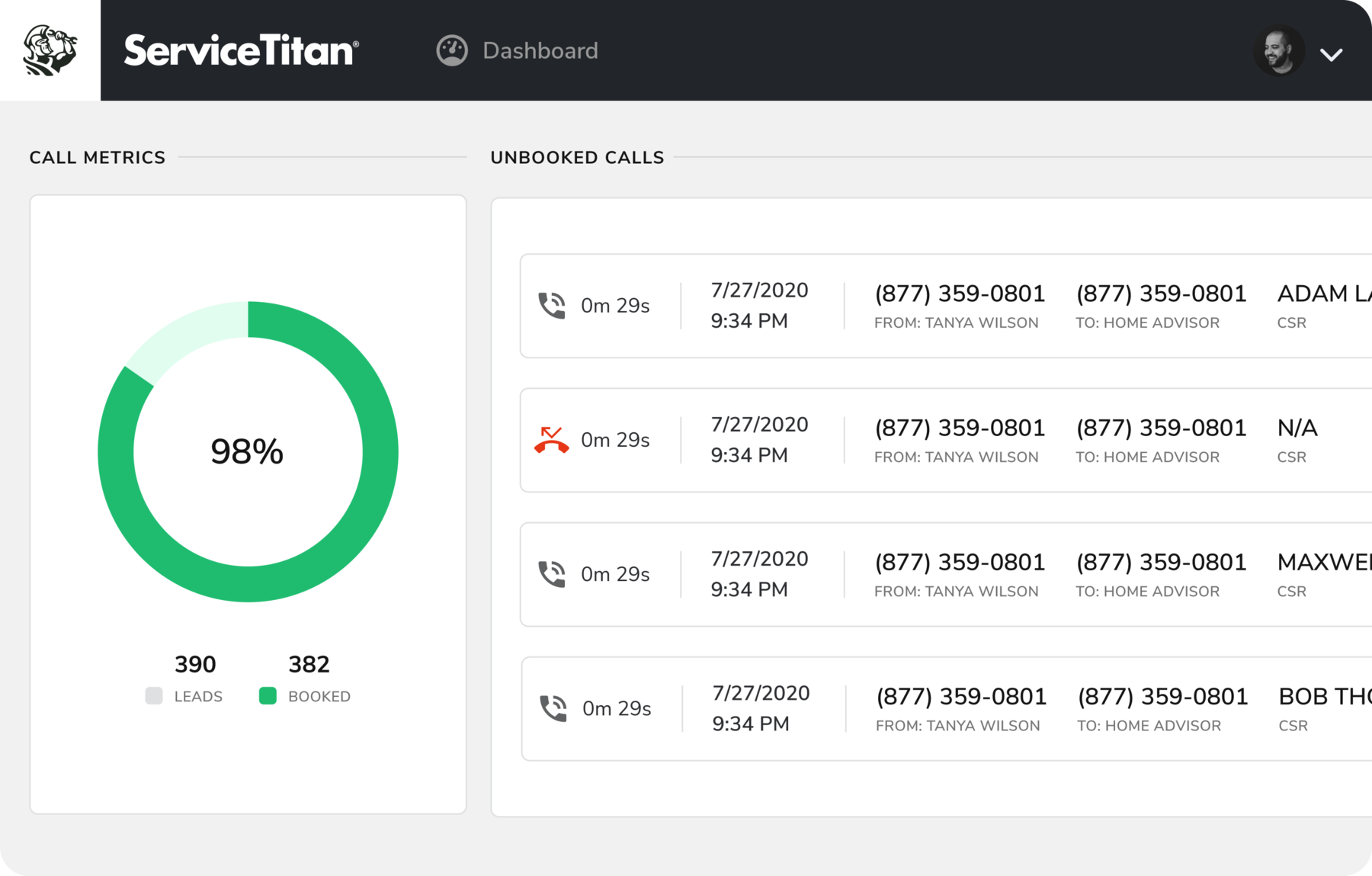
Task: Click the 7/27/2020 date in the ADAM row
Action: pos(759,290)
